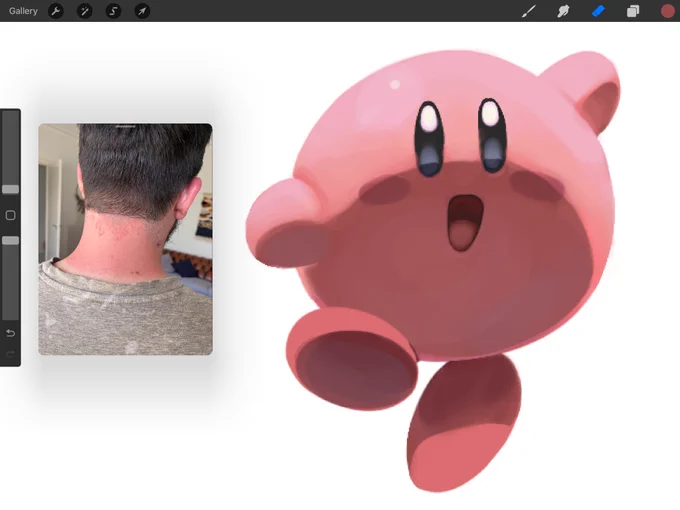Open the Adjustments magic wand menu
The width and height of the screenshot is (680, 510).
click(85, 11)
